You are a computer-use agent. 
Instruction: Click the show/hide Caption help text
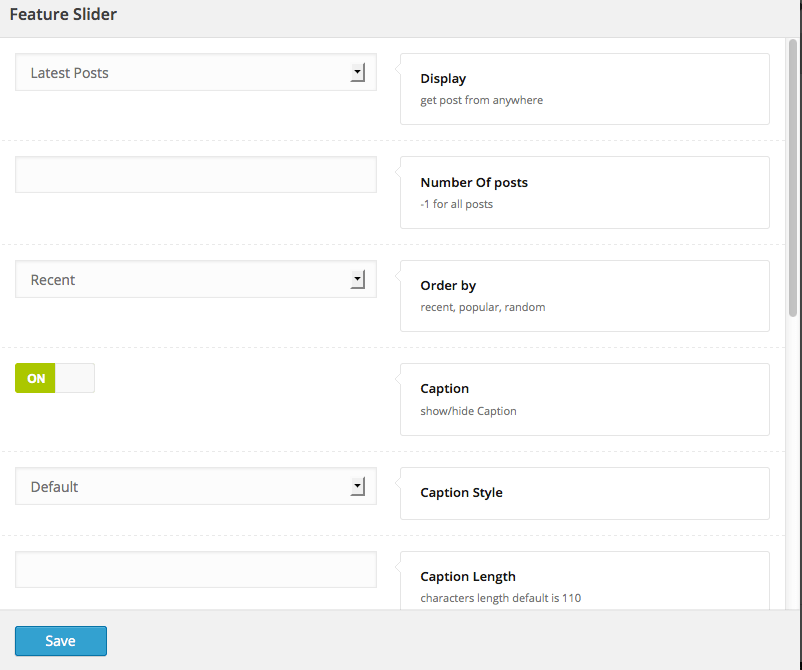[468, 411]
